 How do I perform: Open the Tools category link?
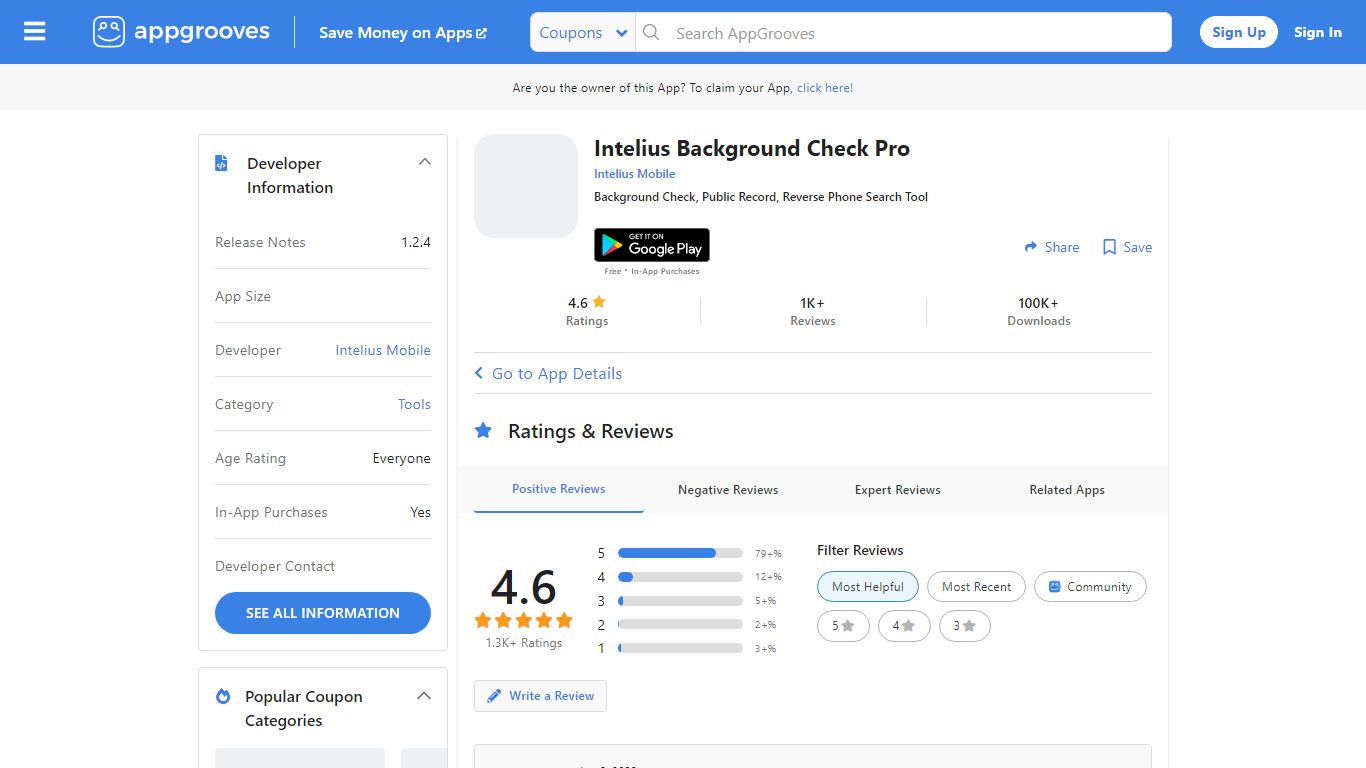click(x=414, y=404)
